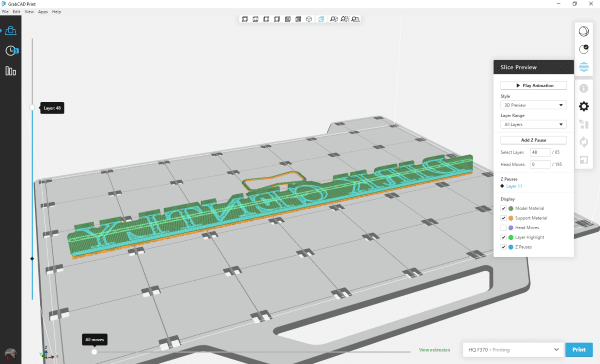Click the orient/rotate tool icon
This screenshot has height=364, width=600.
tap(584, 142)
